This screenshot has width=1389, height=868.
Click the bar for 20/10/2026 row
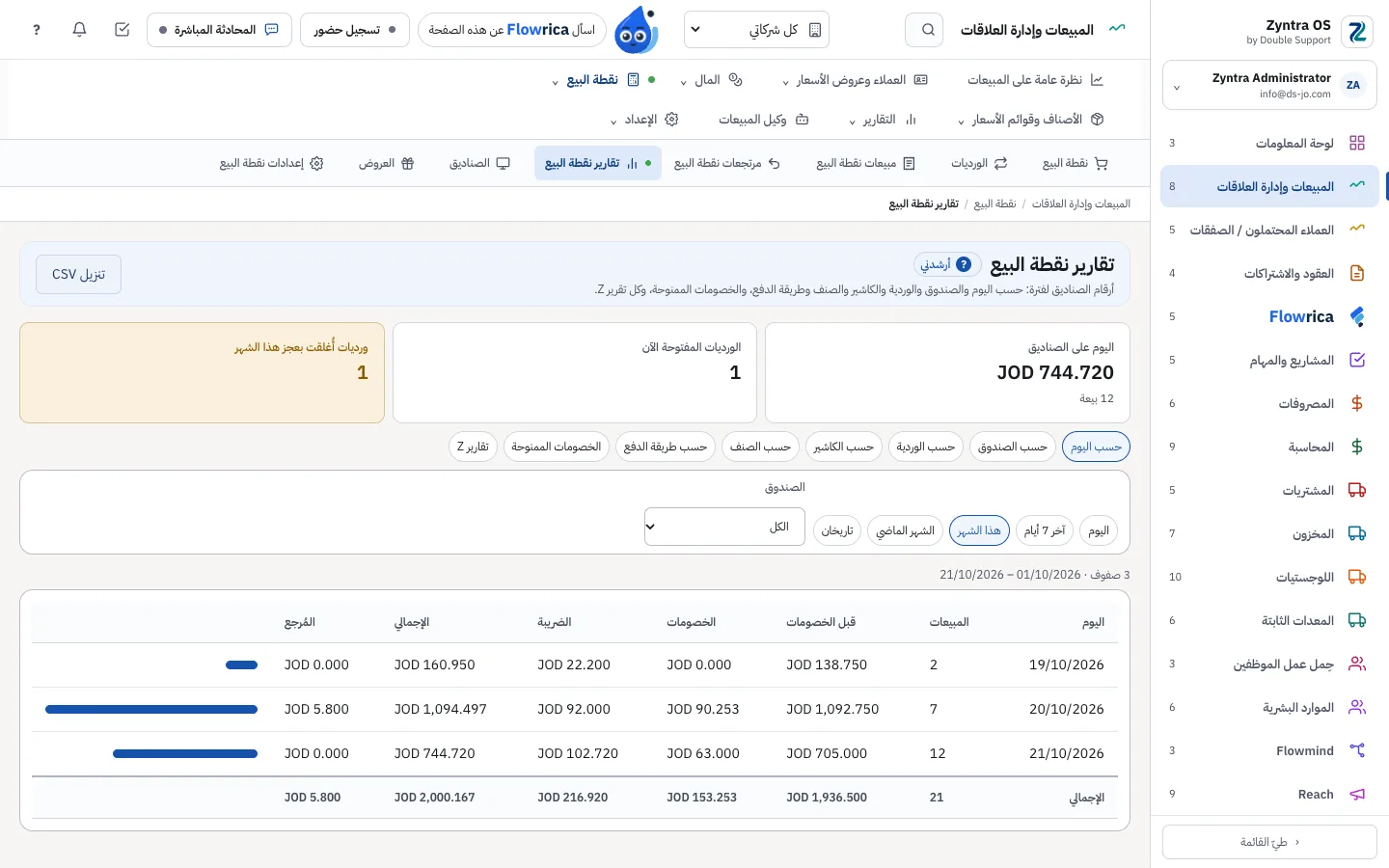(151, 710)
